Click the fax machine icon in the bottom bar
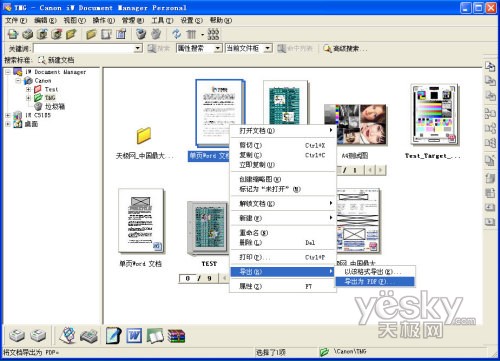 coord(89,336)
